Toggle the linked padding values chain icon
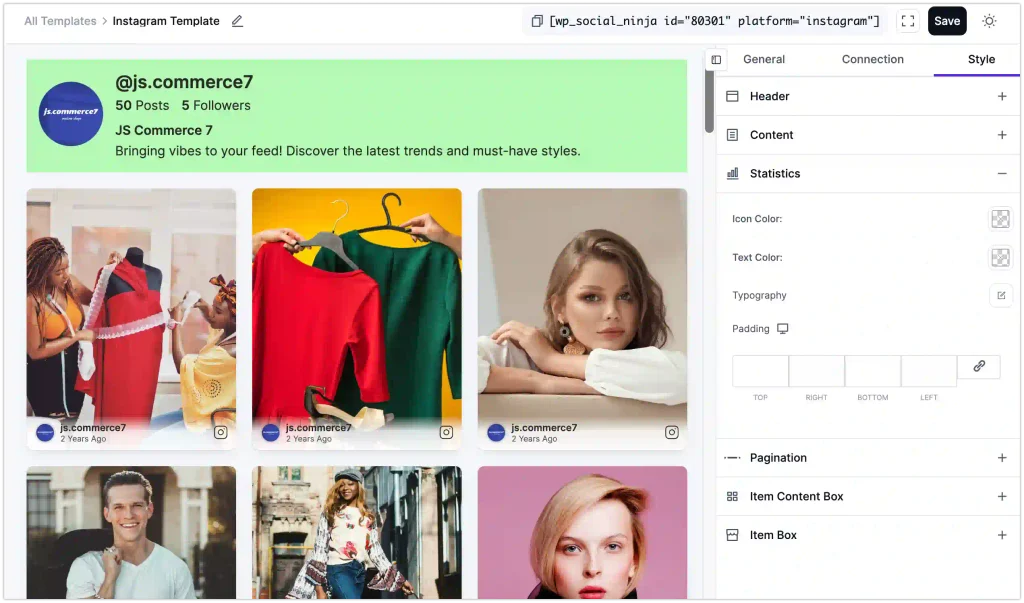The height and width of the screenshot is (603, 1024). [x=978, y=367]
